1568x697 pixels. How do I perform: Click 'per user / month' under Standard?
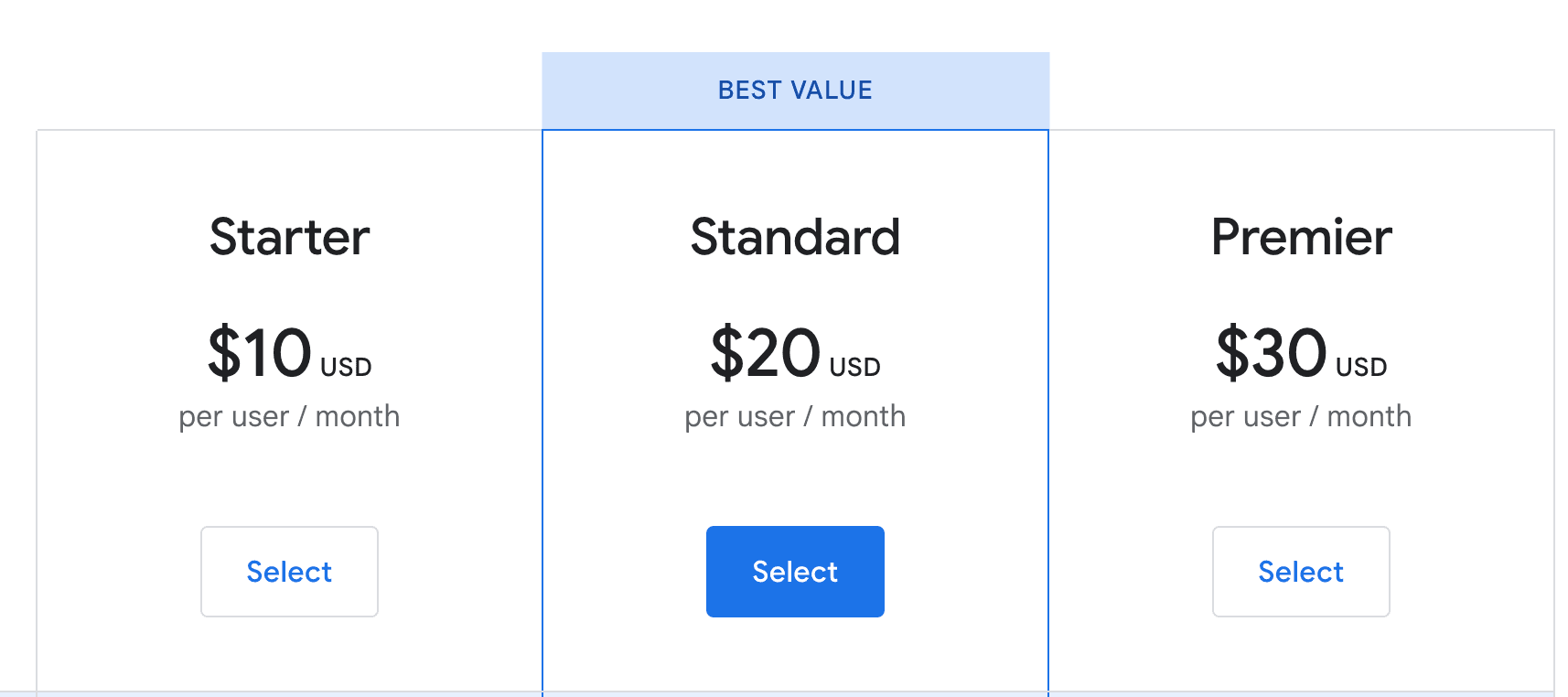click(x=795, y=417)
